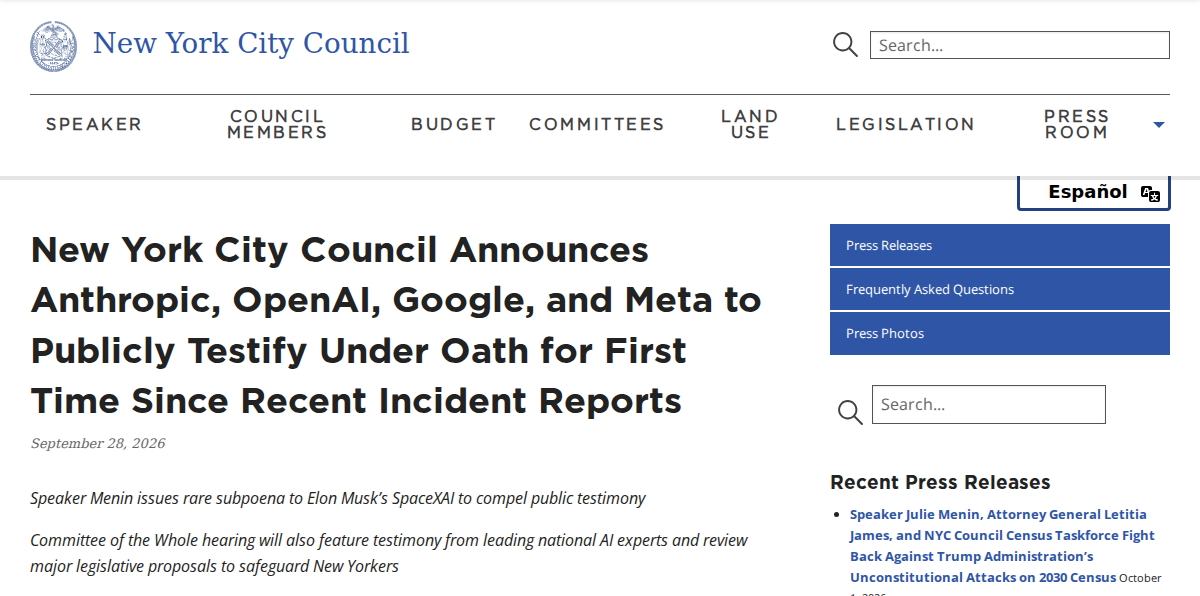Expand the Press Room dropdown arrow
This screenshot has width=1200, height=596.
[x=1159, y=125]
